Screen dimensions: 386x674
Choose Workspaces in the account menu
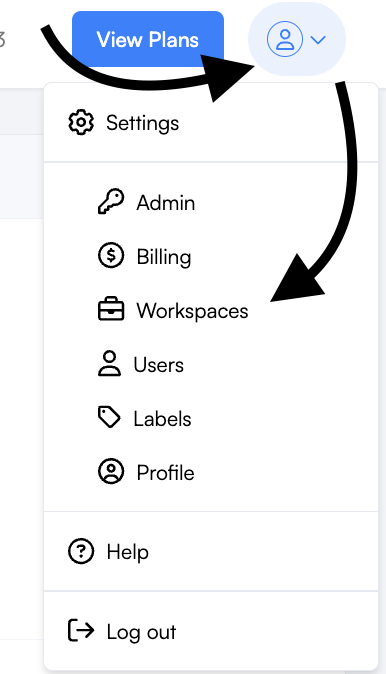(x=192, y=311)
